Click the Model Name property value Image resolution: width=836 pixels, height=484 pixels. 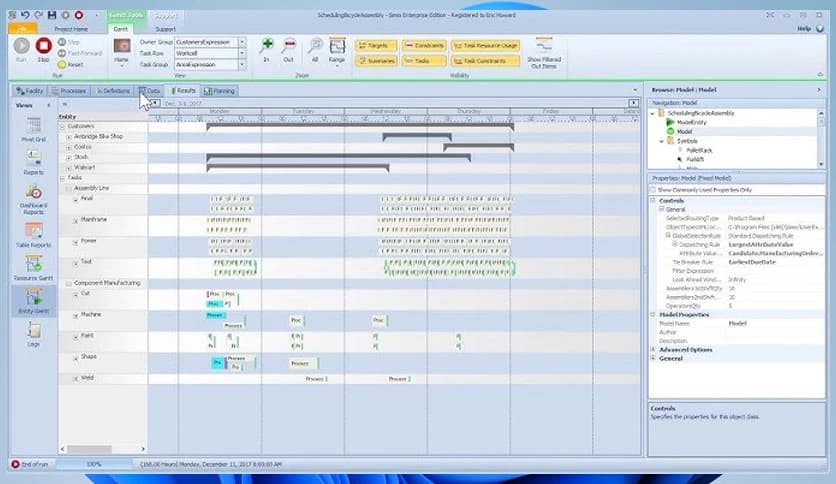tap(775, 324)
